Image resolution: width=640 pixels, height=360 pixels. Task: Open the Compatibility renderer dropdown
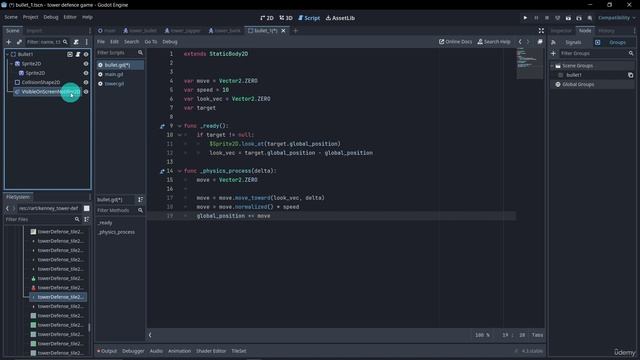[617, 18]
